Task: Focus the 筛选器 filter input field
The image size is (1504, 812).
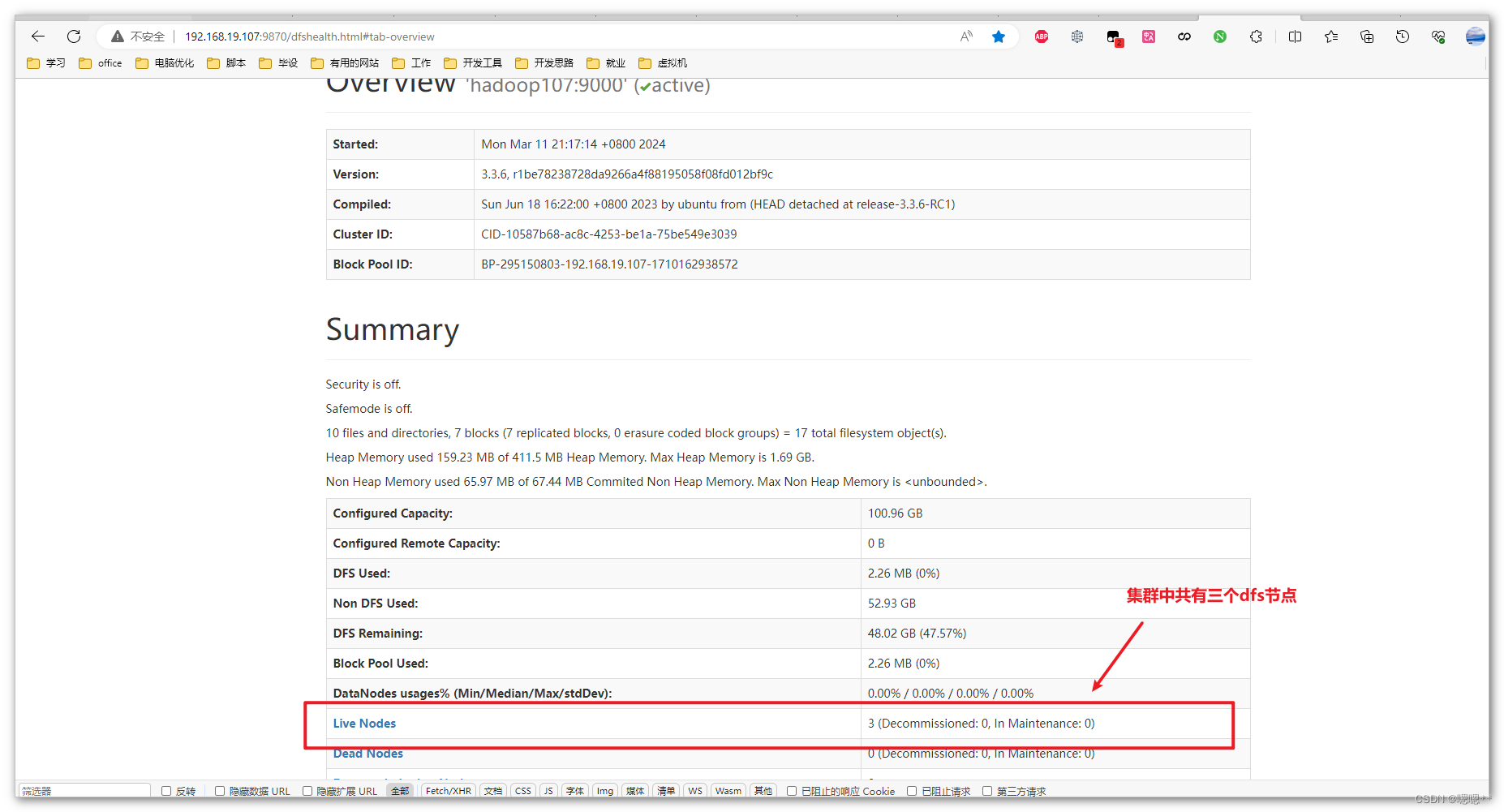Action: [84, 791]
